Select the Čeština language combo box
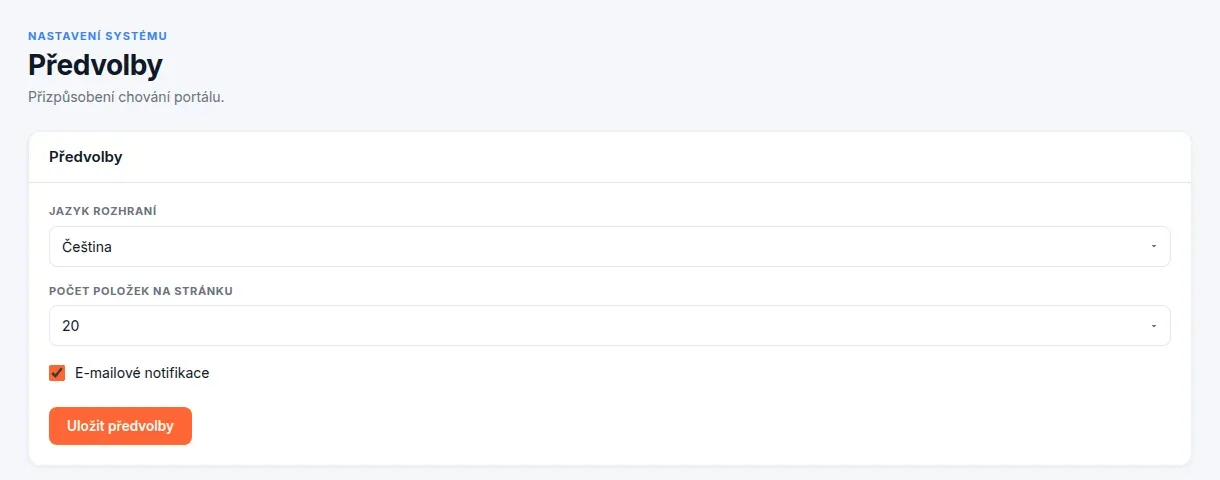The image size is (1220, 480). coord(609,246)
